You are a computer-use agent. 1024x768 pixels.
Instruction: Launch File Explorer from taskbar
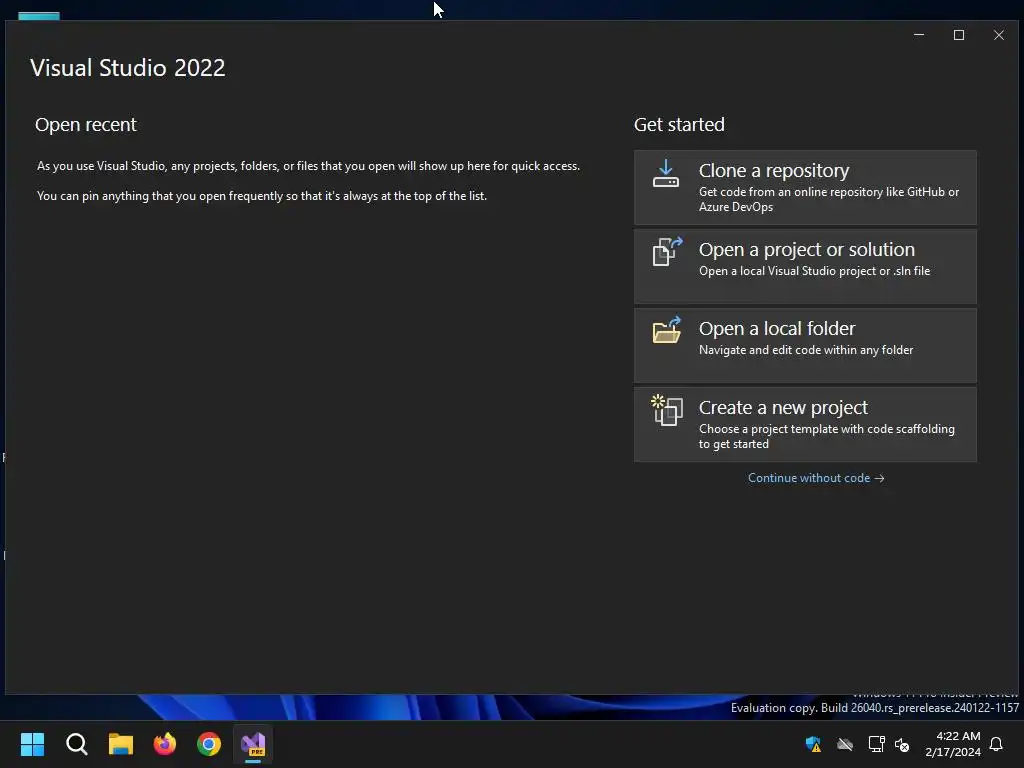(x=121, y=744)
